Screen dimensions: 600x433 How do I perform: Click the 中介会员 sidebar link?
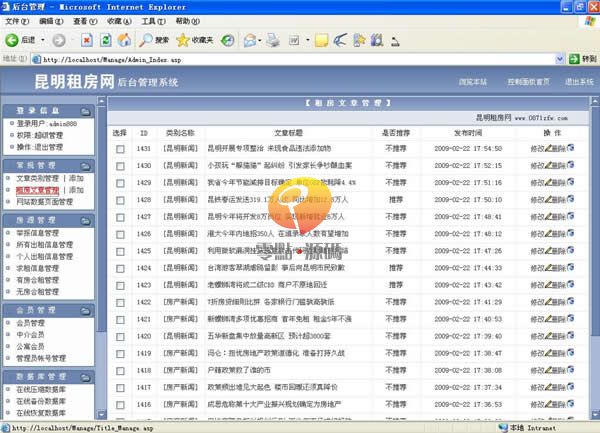click(x=30, y=335)
